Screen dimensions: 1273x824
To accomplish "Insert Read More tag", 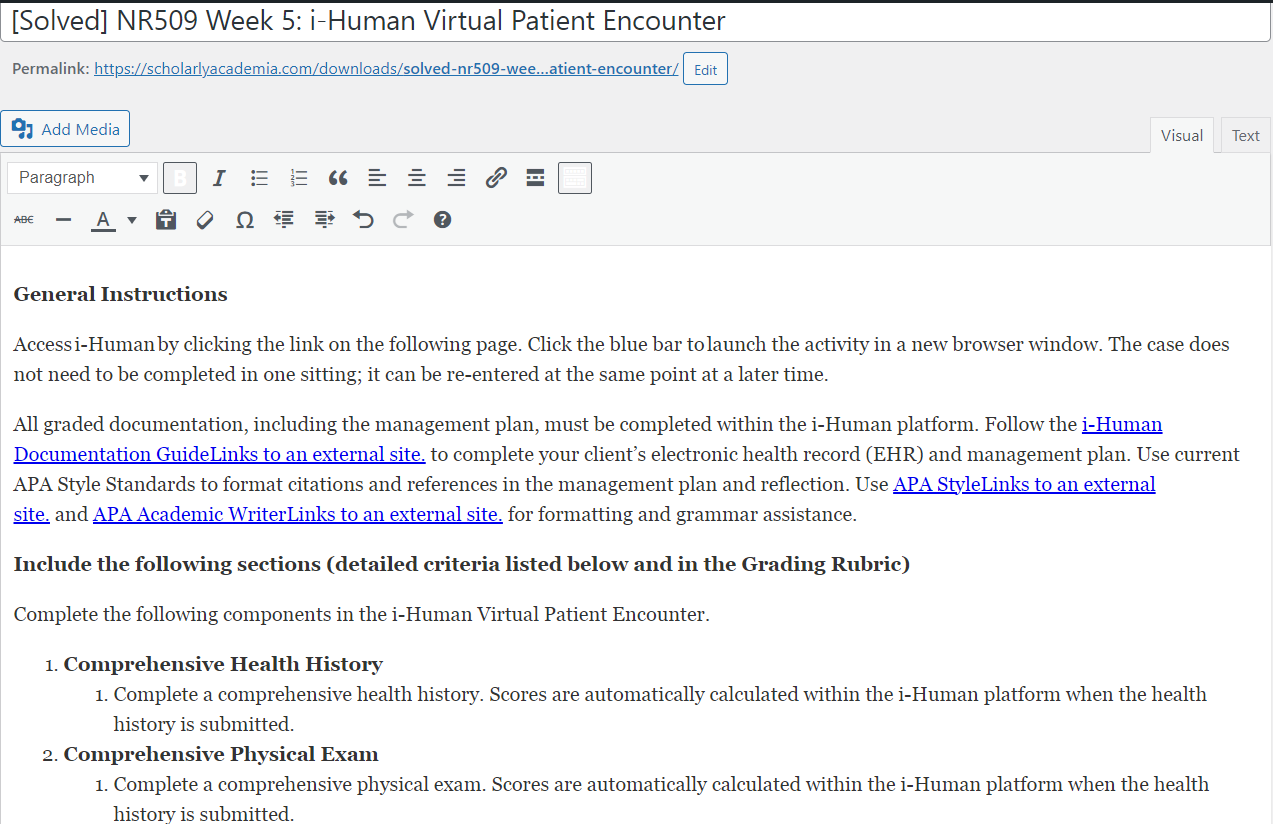I will pos(535,178).
